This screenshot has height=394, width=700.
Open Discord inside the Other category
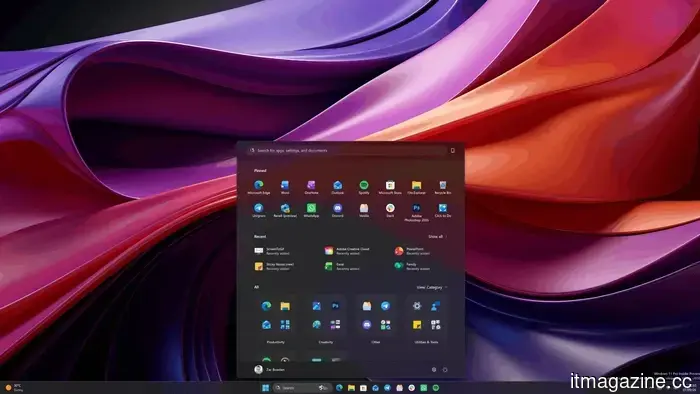point(367,325)
